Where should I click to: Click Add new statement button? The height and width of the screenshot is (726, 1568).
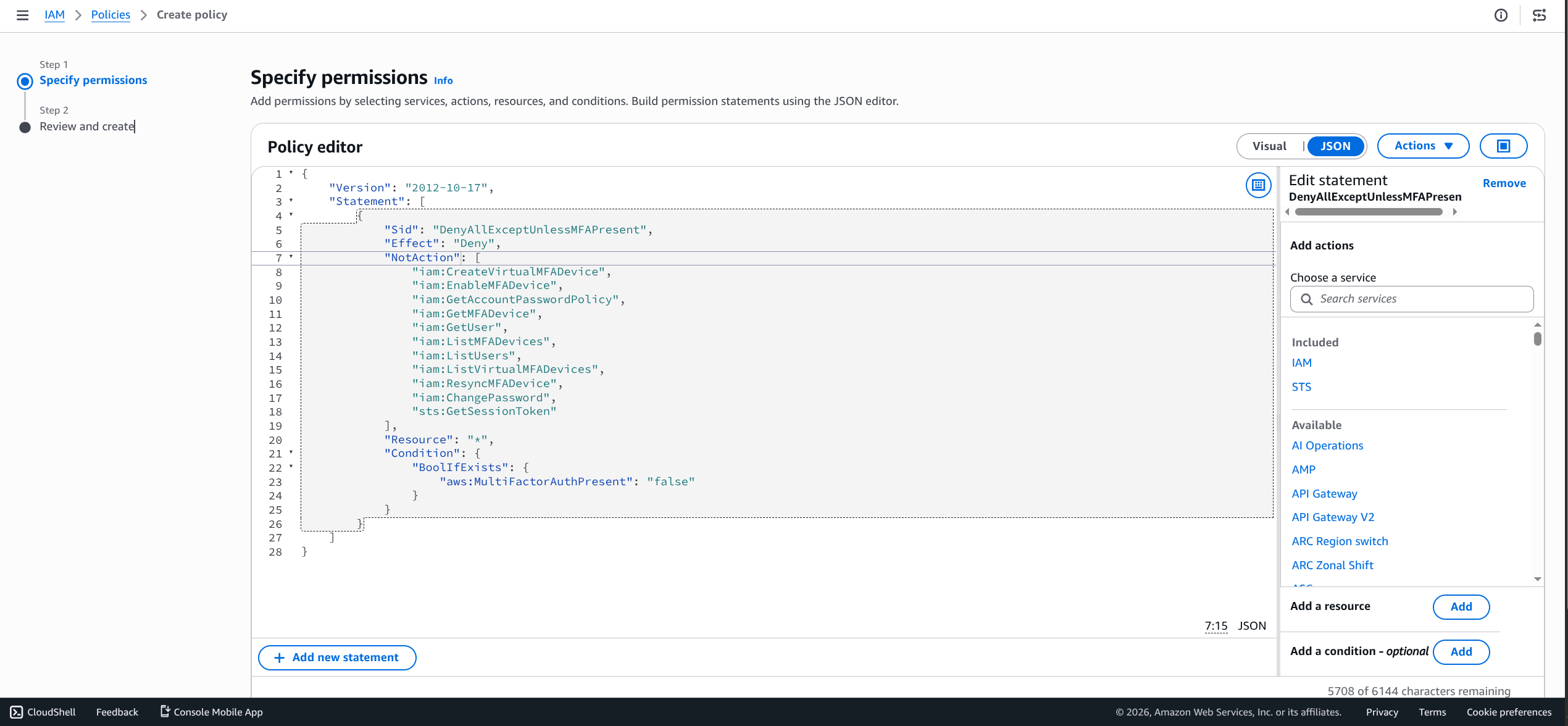pyautogui.click(x=337, y=657)
